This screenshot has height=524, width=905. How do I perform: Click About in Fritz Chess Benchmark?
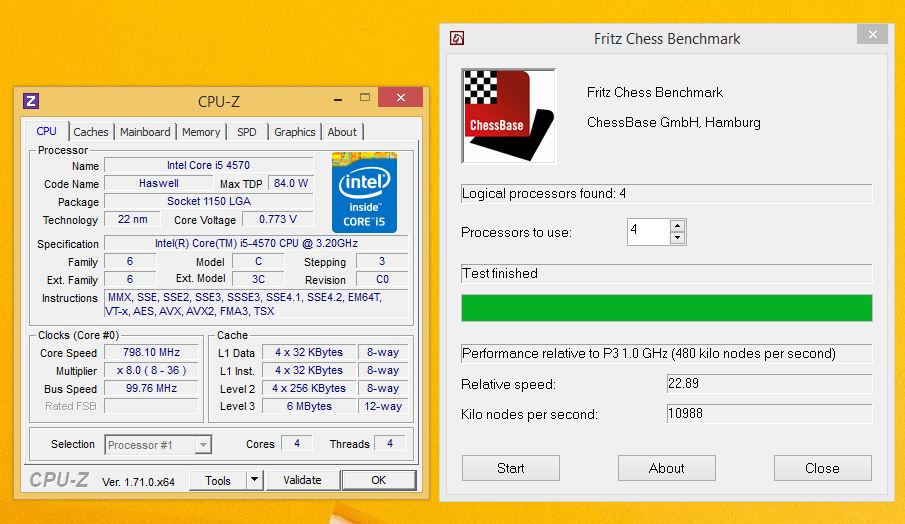(667, 468)
